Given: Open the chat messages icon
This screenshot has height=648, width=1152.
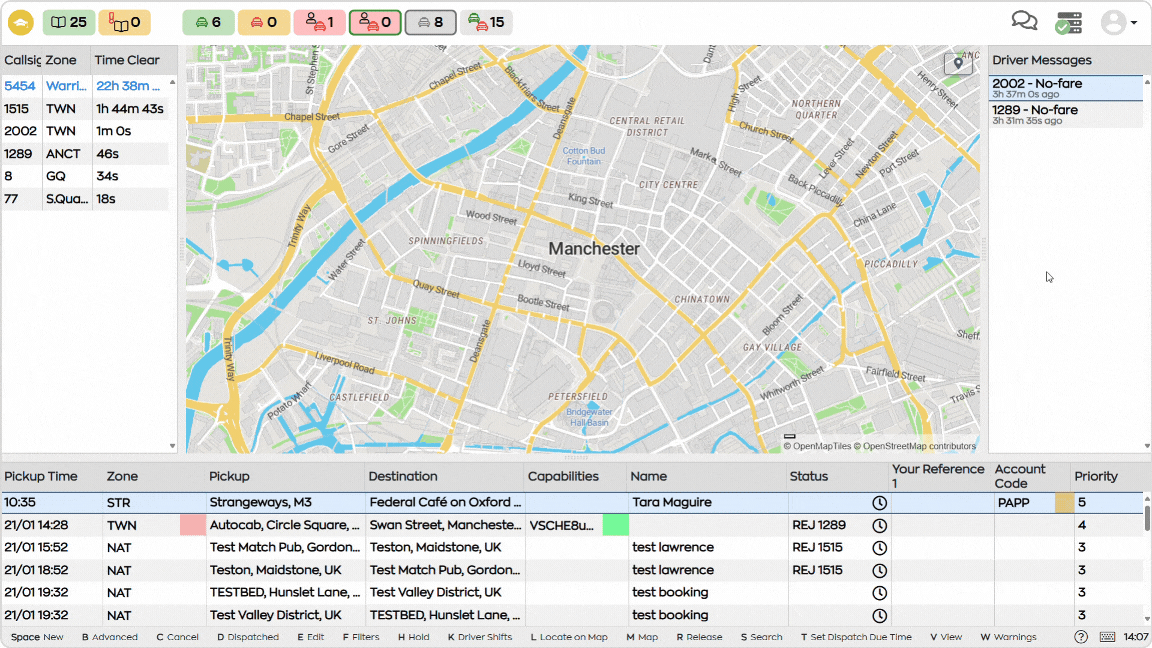Looking at the screenshot, I should pos(1024,21).
